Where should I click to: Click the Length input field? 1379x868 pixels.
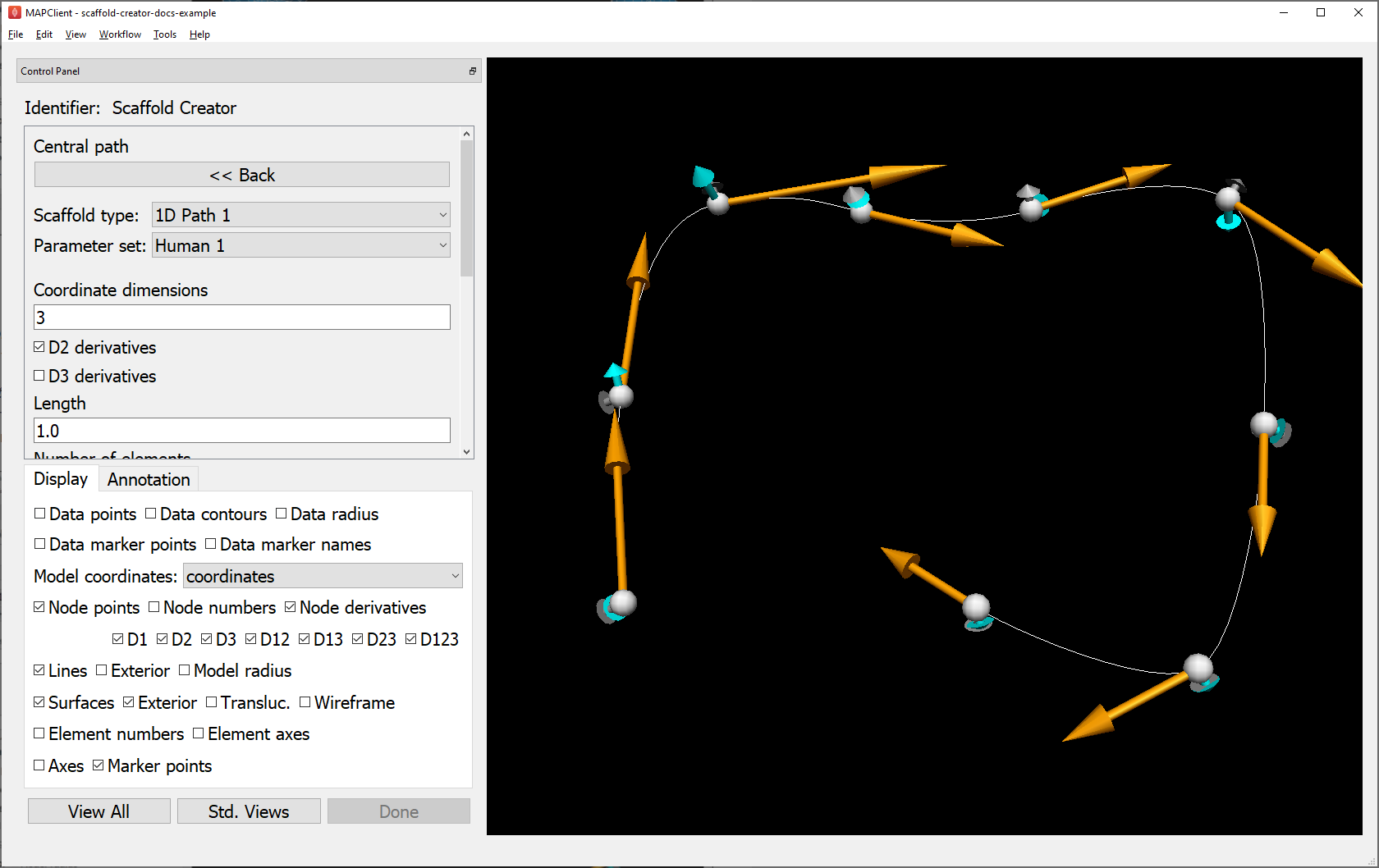242,431
